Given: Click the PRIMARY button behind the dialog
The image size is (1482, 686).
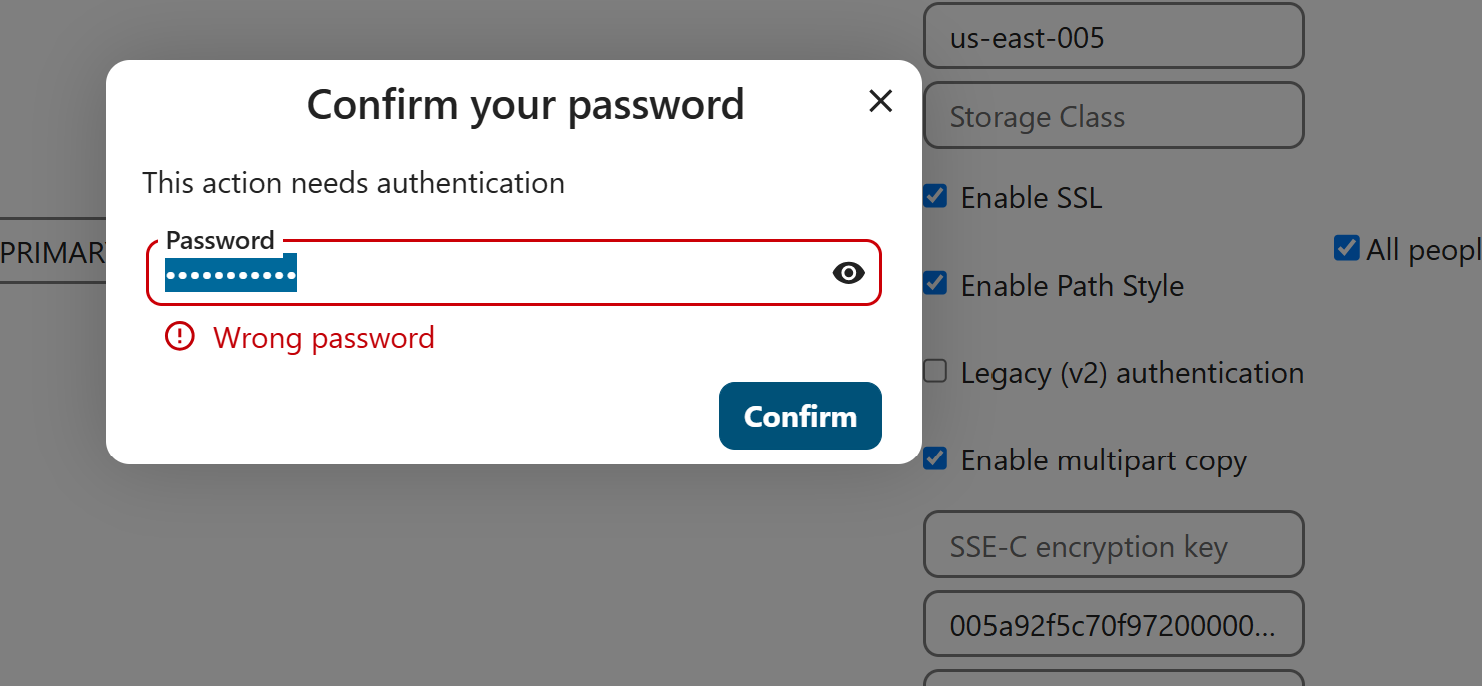Looking at the screenshot, I should [x=53, y=253].
